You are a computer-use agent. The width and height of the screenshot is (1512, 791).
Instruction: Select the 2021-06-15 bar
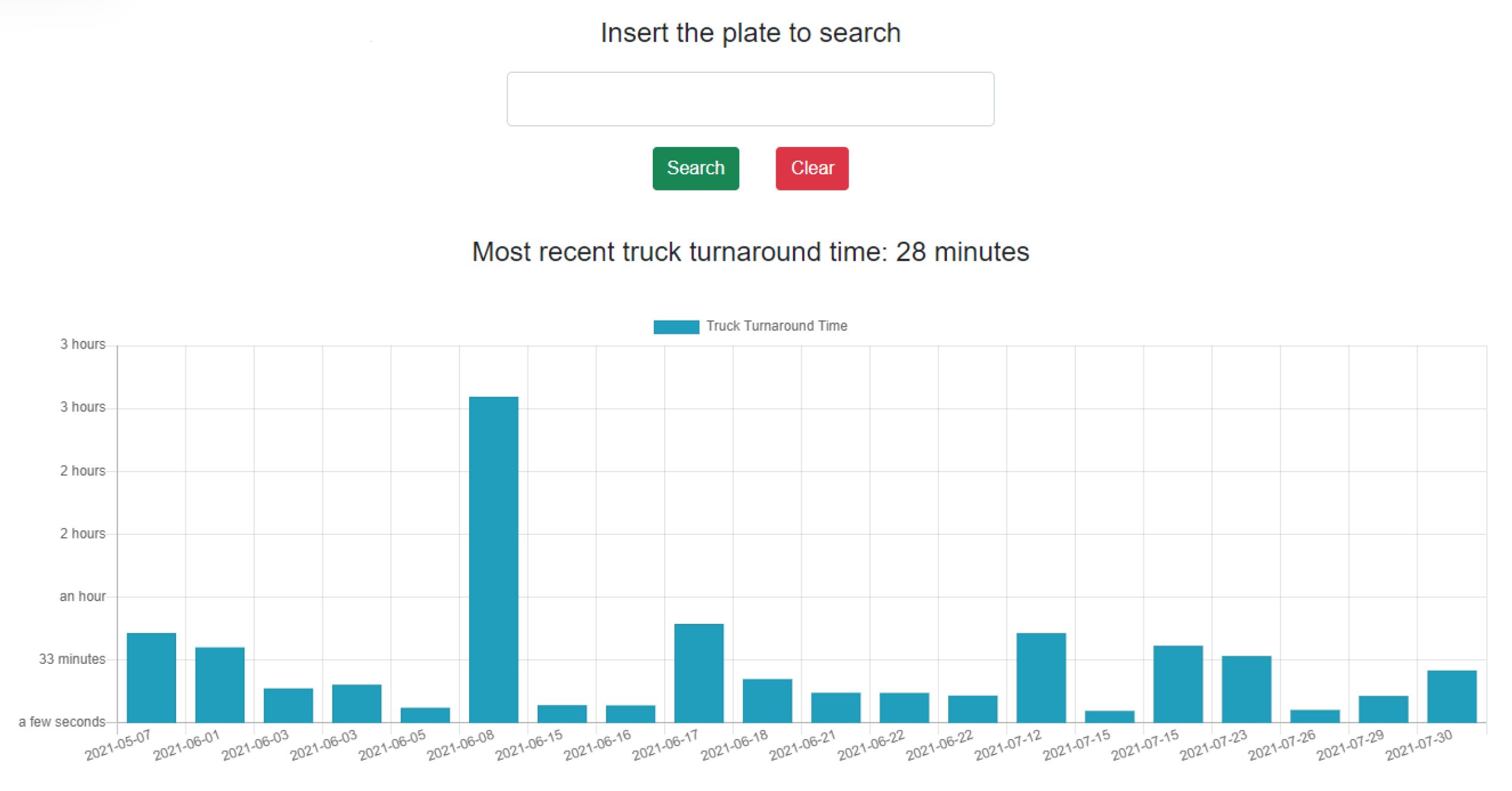(x=561, y=713)
